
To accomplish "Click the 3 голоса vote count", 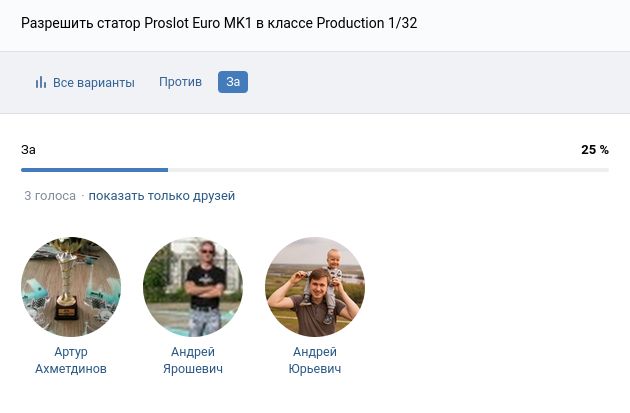I will pyautogui.click(x=50, y=196).
